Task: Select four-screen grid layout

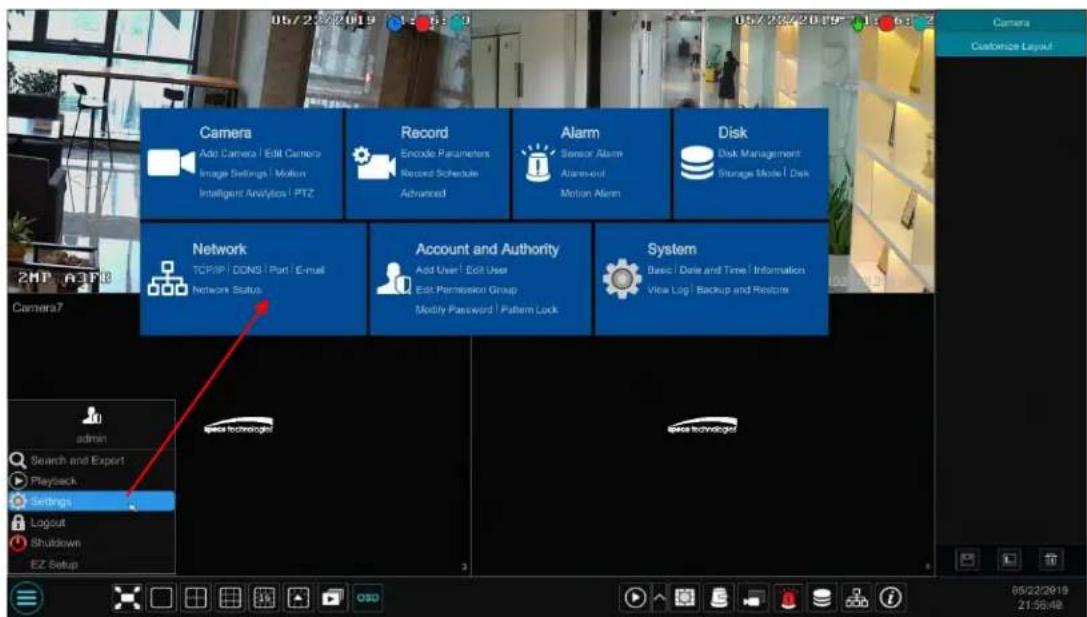Action: coord(196,598)
